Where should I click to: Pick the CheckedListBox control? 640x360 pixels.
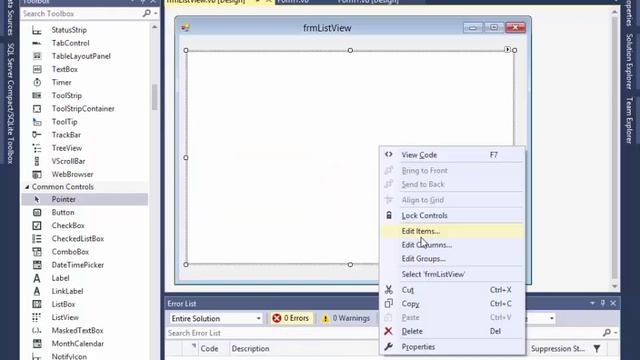point(78,238)
